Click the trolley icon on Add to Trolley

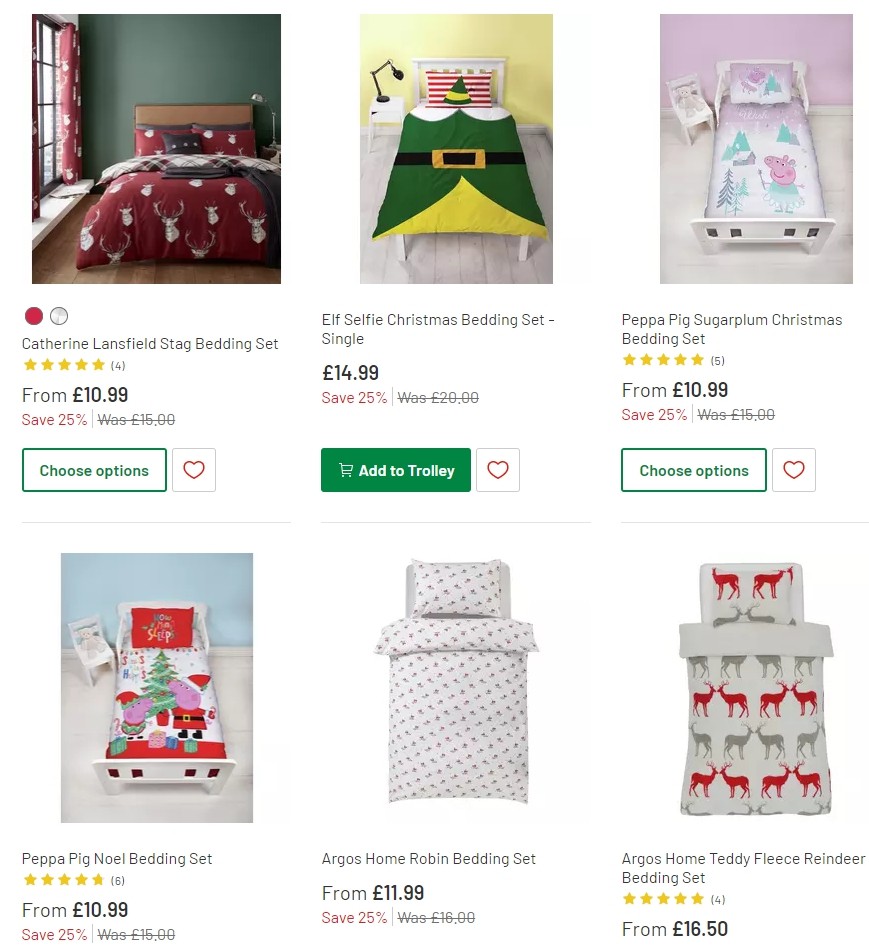tap(344, 470)
